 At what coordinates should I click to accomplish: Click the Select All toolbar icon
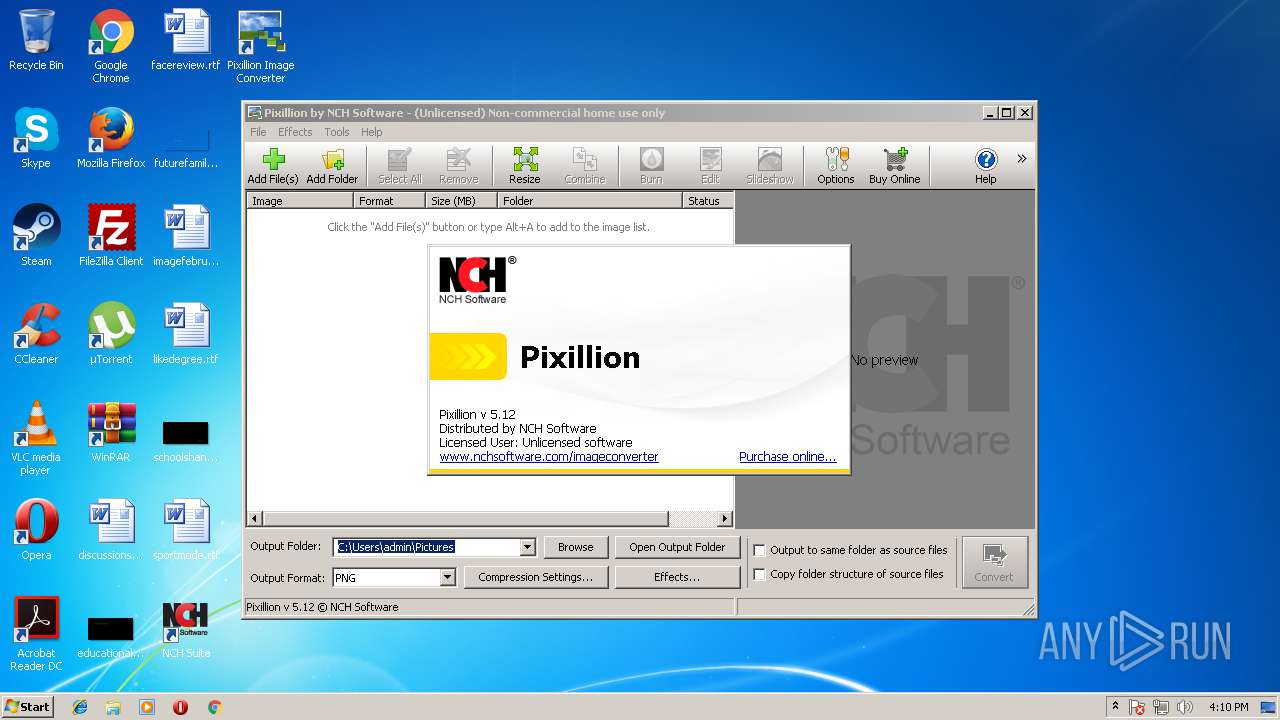point(399,166)
